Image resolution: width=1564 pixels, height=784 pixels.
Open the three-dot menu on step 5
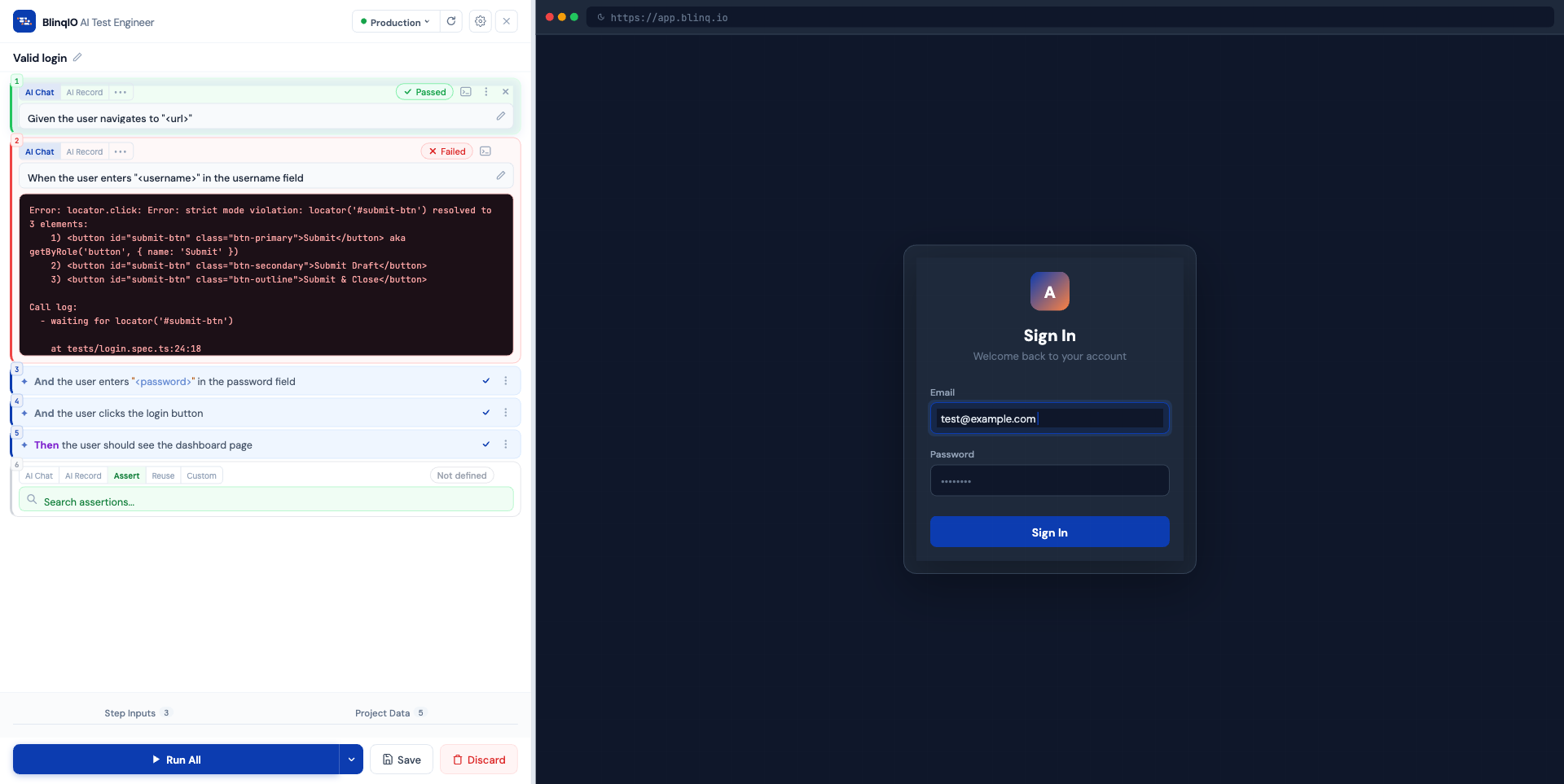coord(506,445)
